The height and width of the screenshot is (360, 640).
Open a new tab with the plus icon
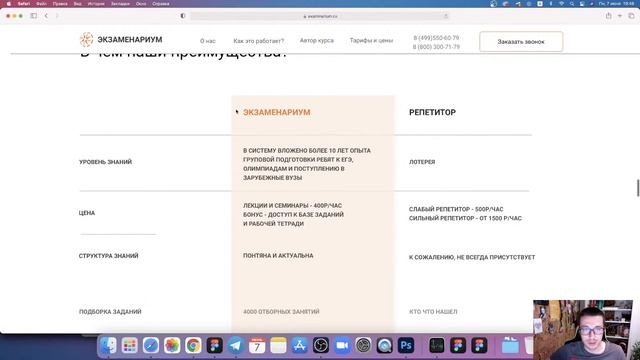(620, 16)
